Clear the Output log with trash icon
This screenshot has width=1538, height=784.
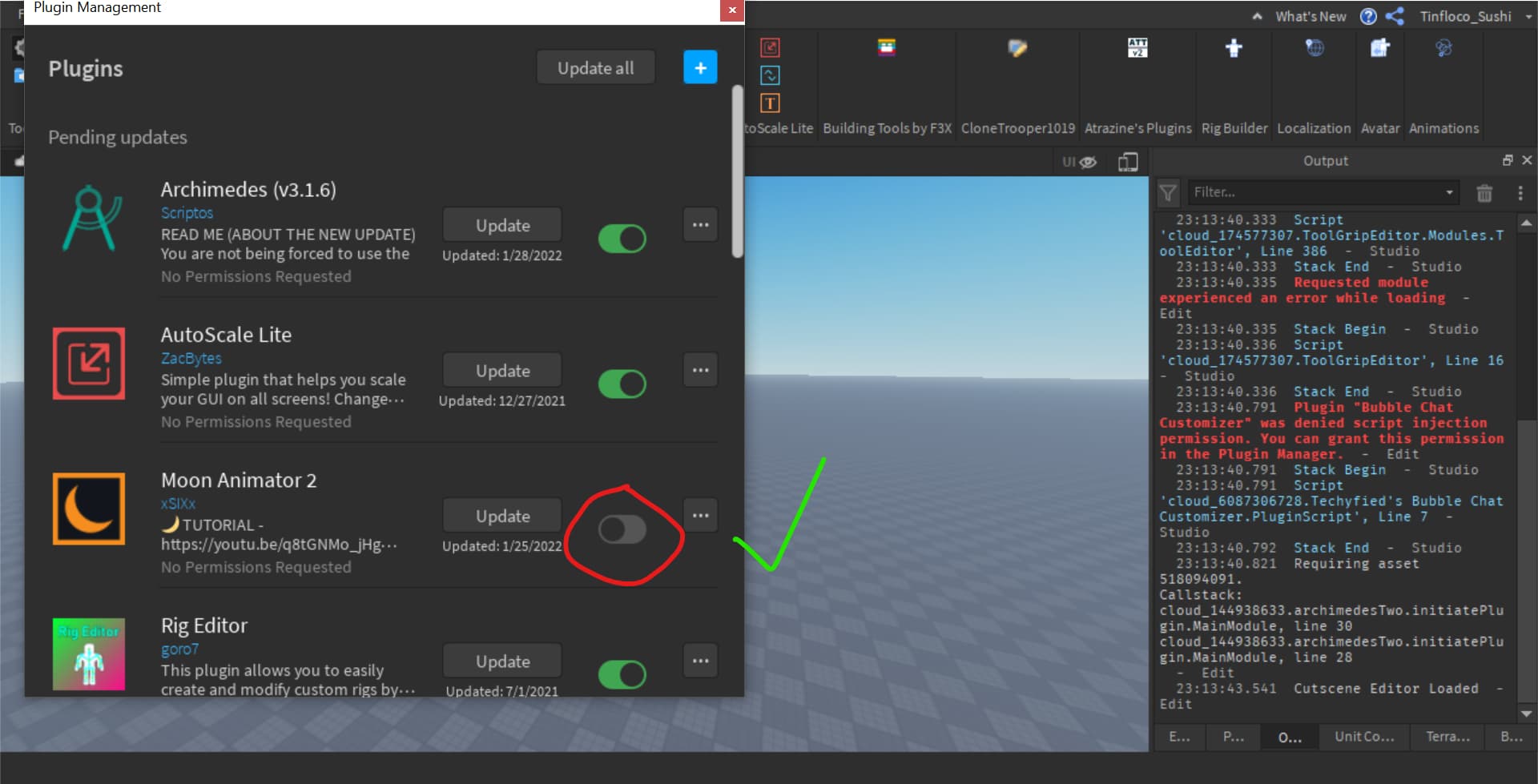[x=1484, y=192]
